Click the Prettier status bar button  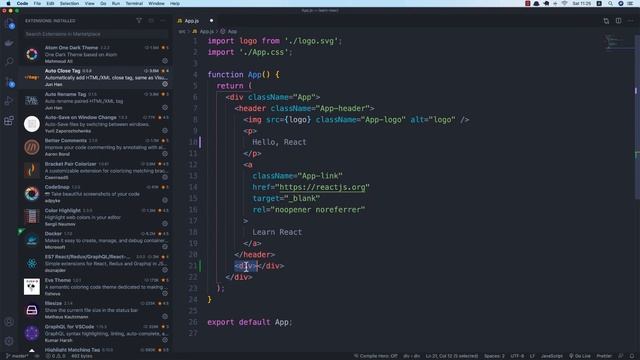pos(604,356)
